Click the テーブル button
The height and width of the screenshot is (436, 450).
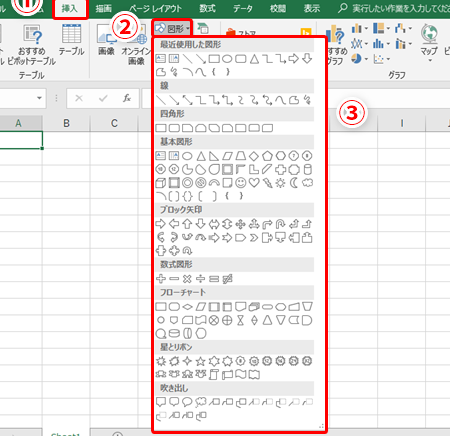coord(71,40)
